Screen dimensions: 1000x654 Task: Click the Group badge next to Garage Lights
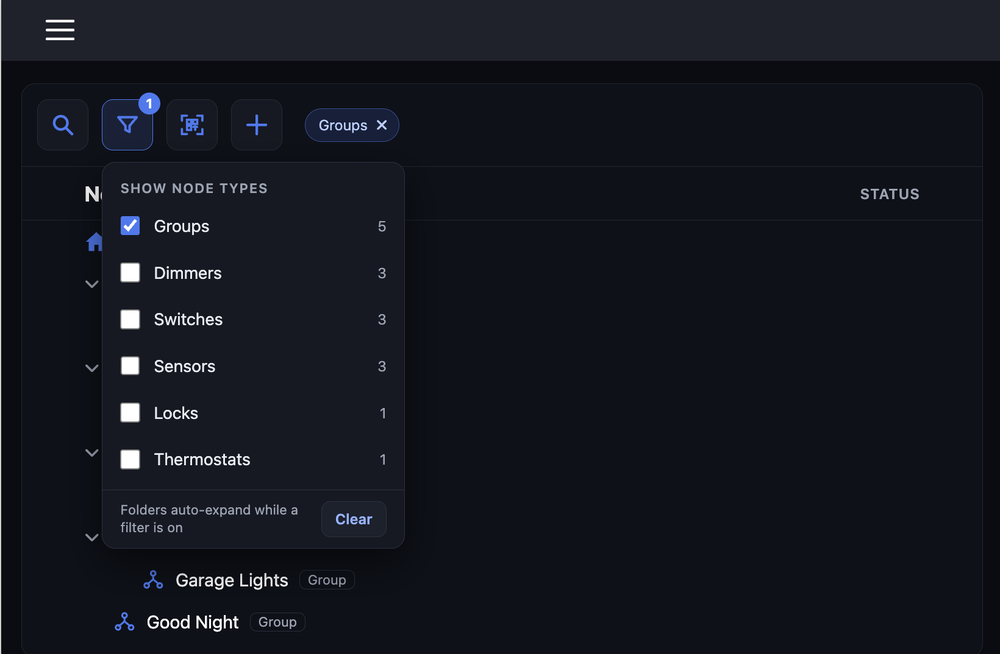pyautogui.click(x=327, y=580)
